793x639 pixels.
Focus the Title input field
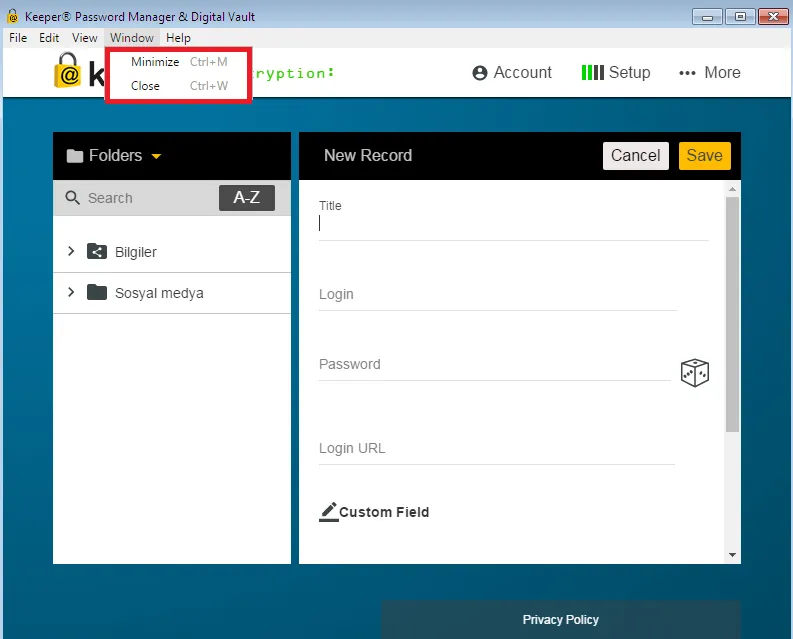513,223
